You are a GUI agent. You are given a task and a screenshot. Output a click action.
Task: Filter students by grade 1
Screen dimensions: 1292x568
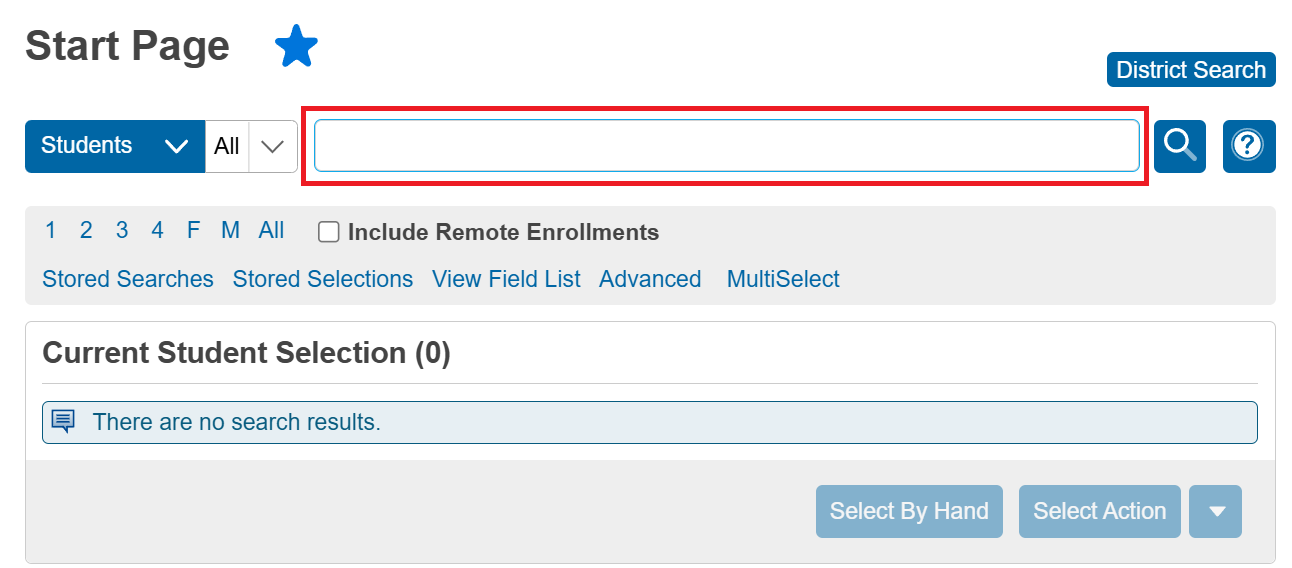50,231
